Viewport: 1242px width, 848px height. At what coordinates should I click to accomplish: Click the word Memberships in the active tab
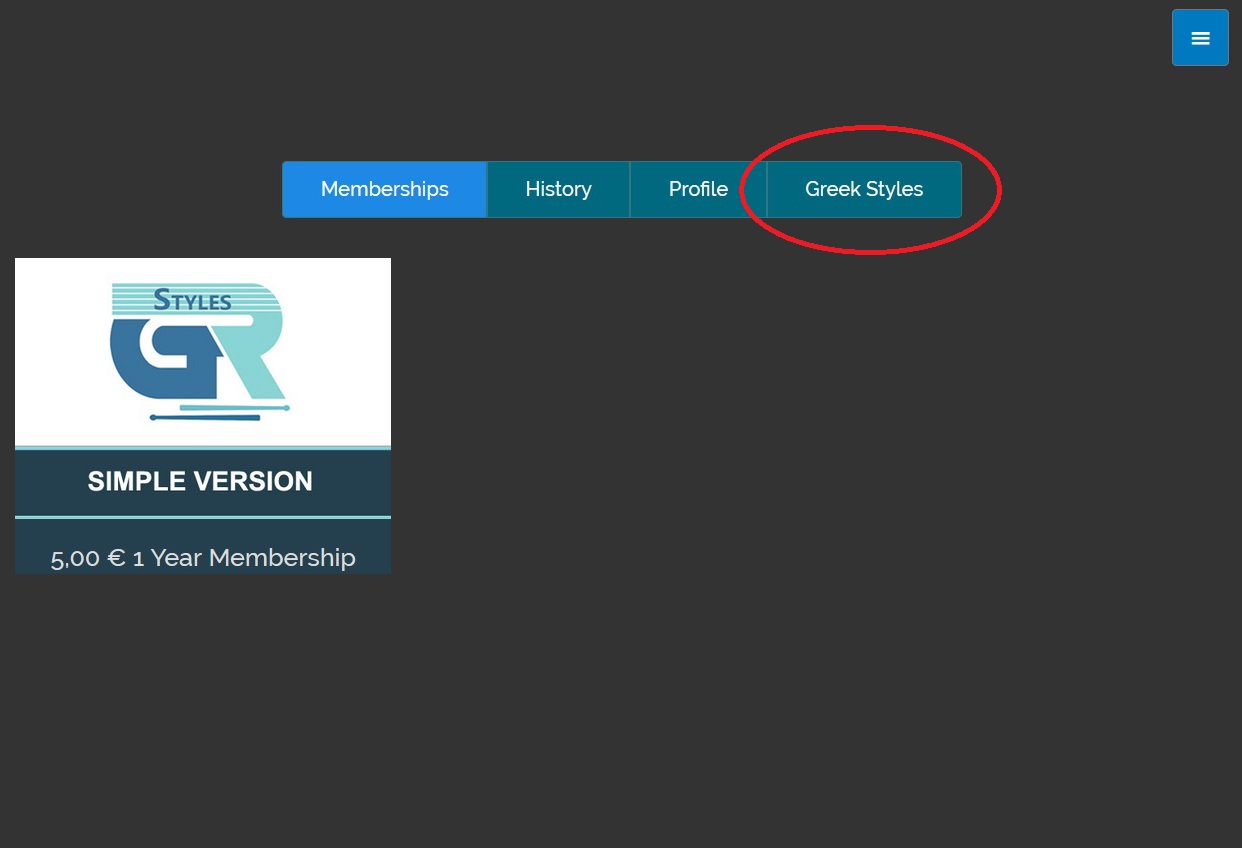[384, 189]
